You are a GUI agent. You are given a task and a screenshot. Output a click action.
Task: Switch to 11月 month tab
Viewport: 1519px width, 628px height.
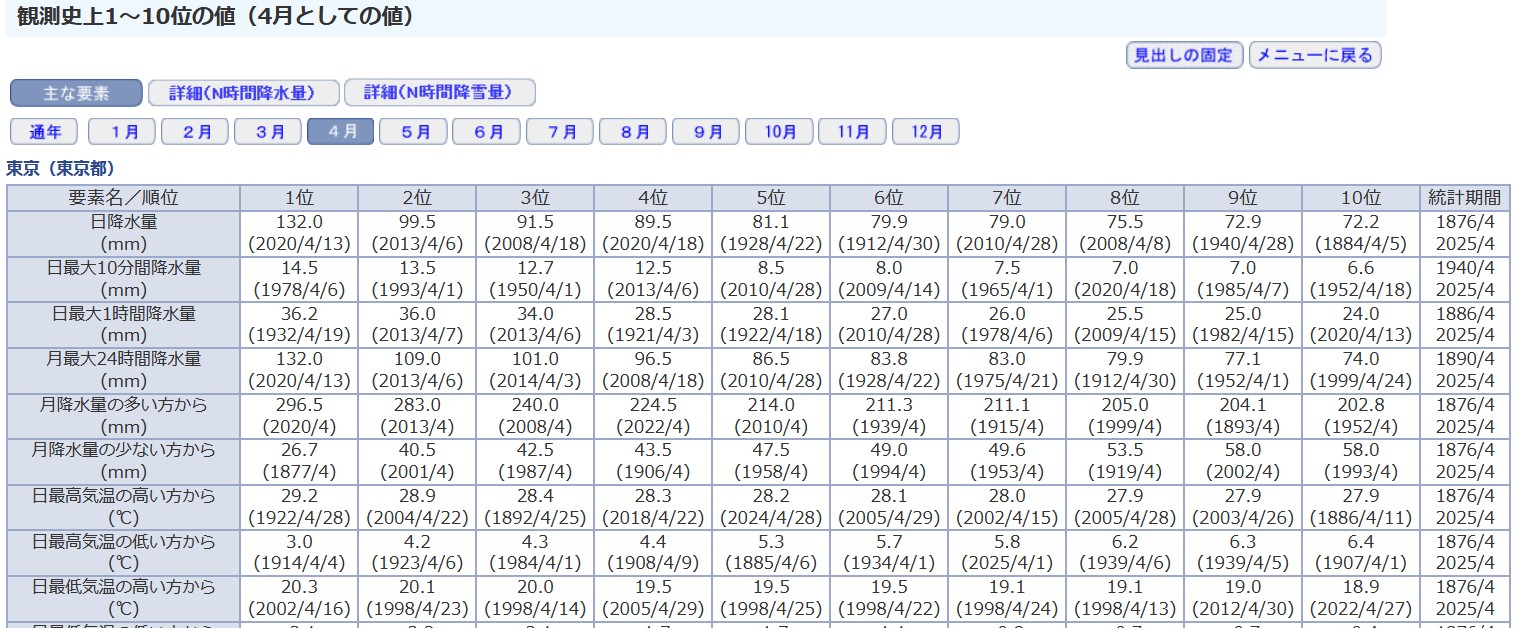click(852, 132)
